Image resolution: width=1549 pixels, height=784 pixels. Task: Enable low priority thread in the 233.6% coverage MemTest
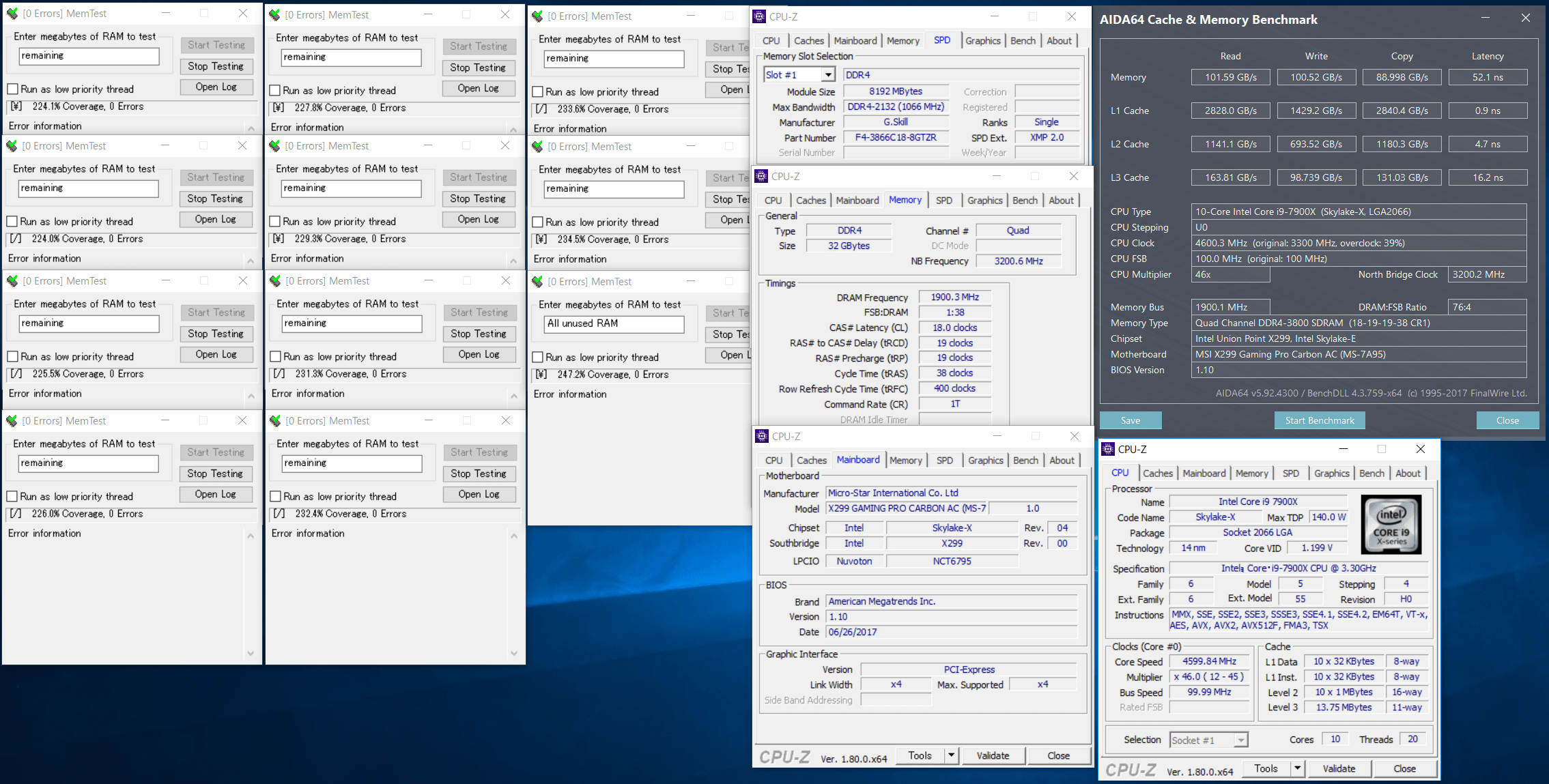(x=537, y=92)
